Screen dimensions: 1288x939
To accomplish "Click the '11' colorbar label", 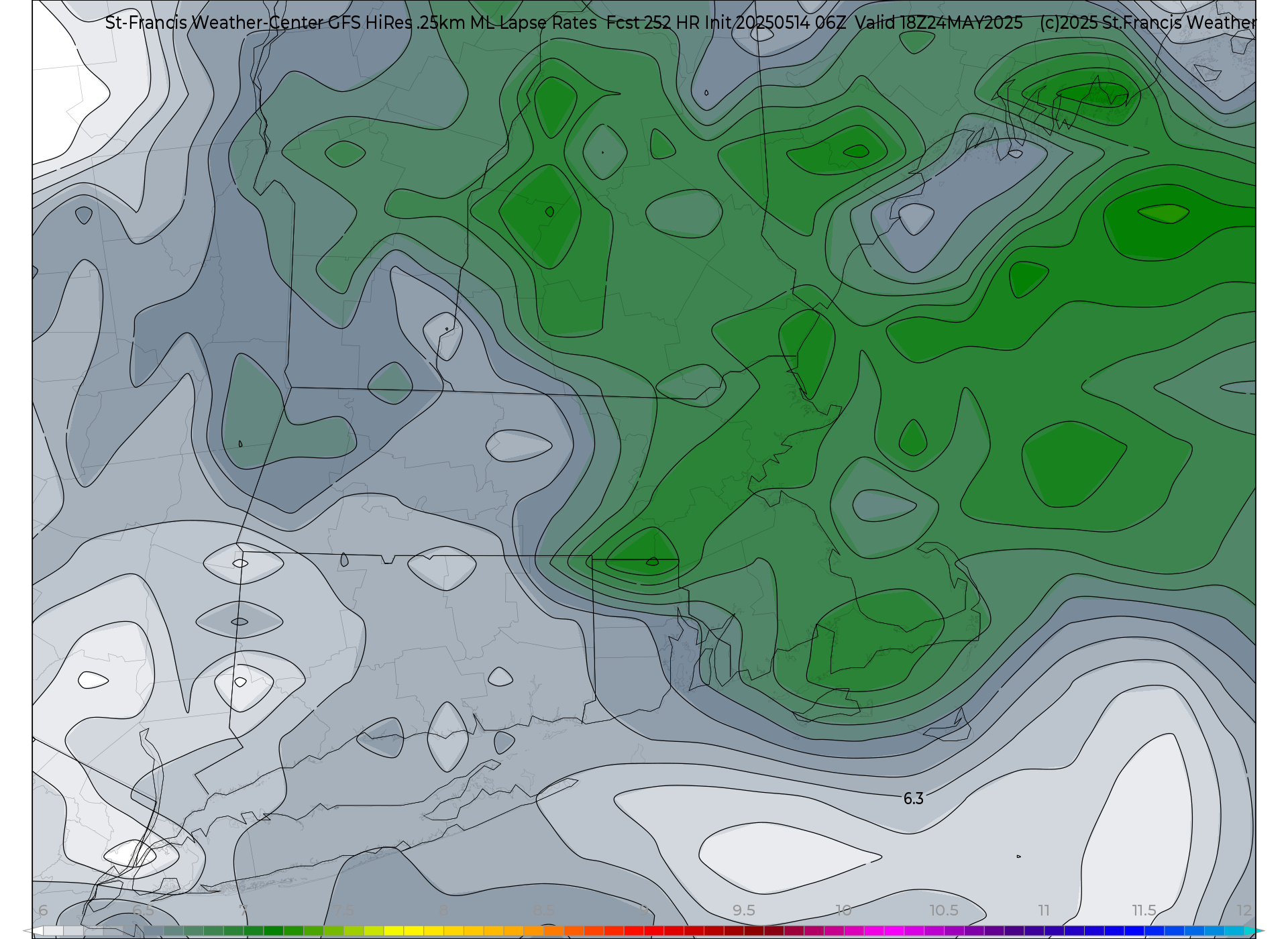I will point(1044,910).
